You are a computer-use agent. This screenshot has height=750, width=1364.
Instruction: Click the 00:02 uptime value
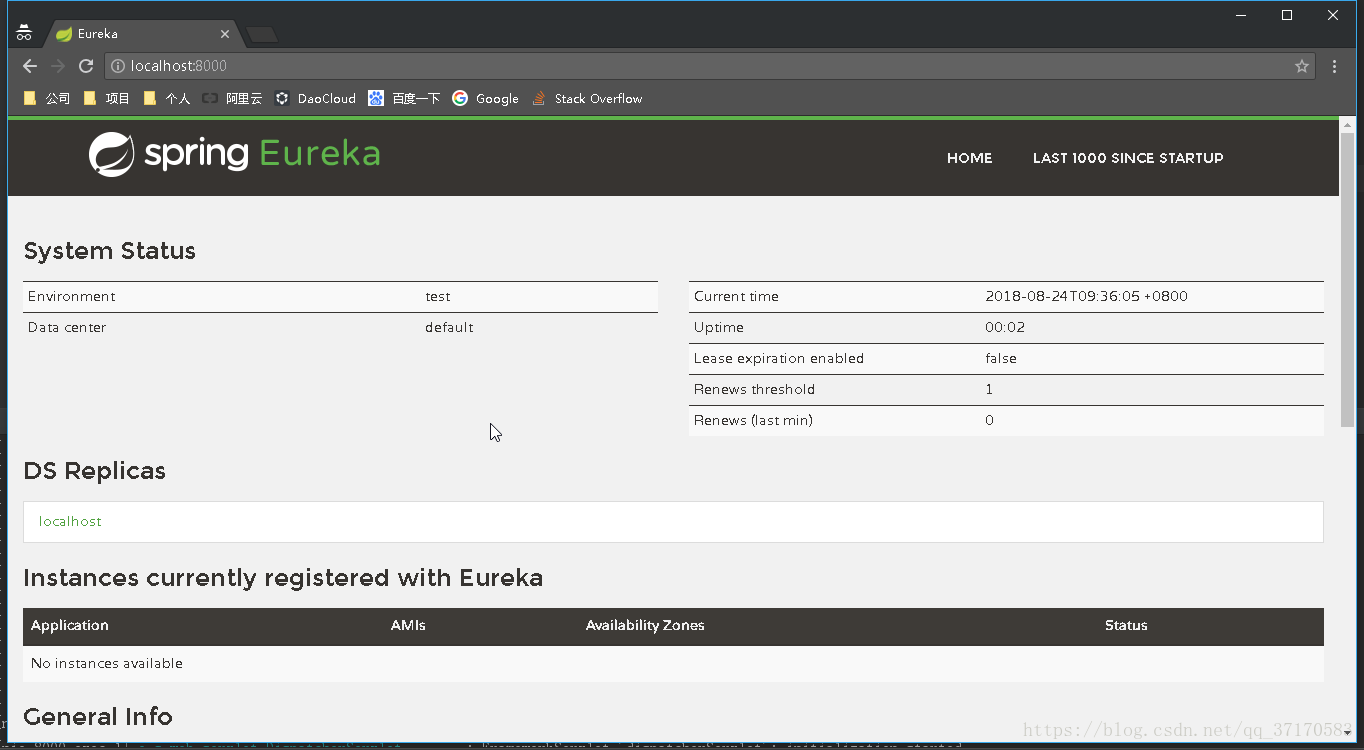click(1005, 327)
